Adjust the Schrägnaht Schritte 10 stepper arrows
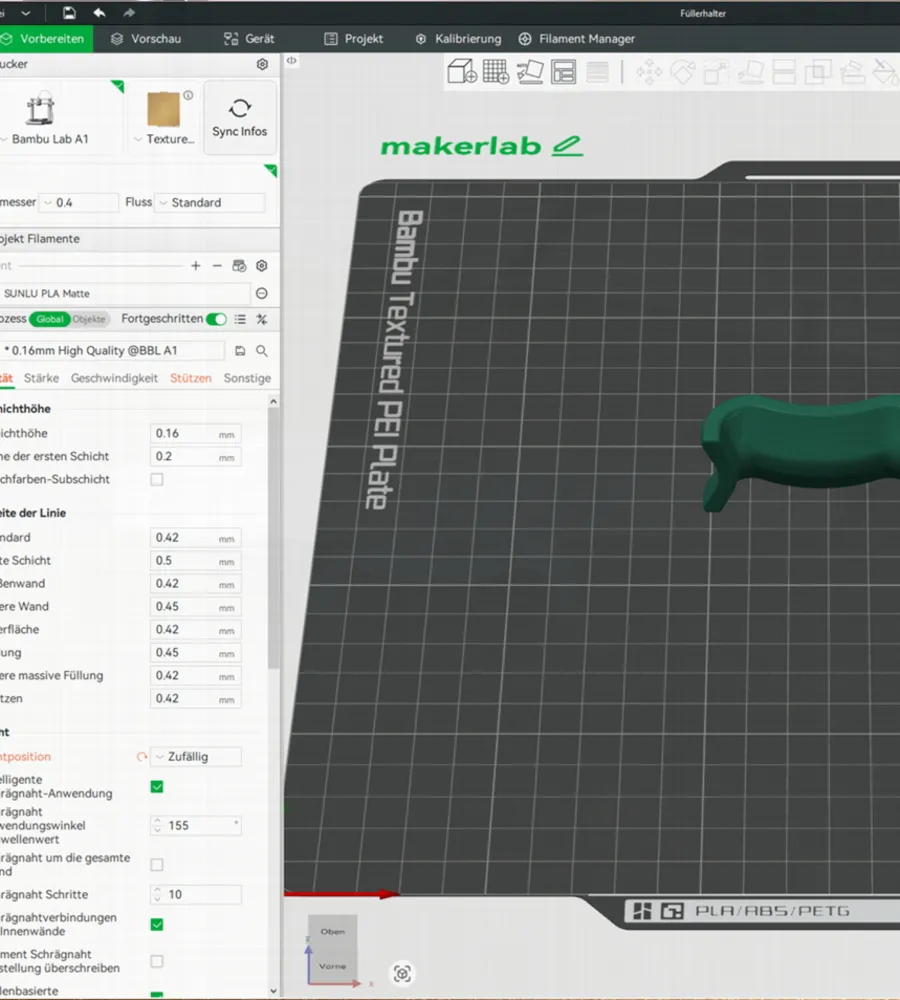The image size is (900, 1000). 158,894
